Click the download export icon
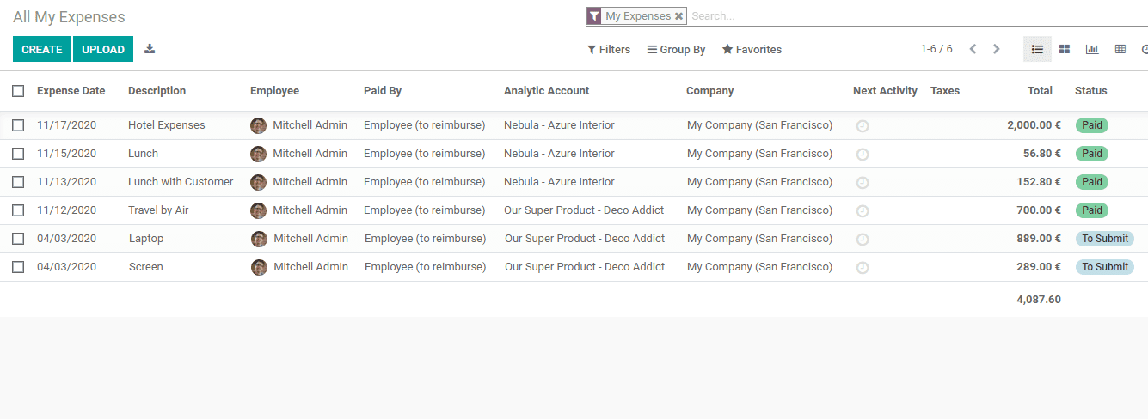This screenshot has height=419, width=1148. coord(150,49)
